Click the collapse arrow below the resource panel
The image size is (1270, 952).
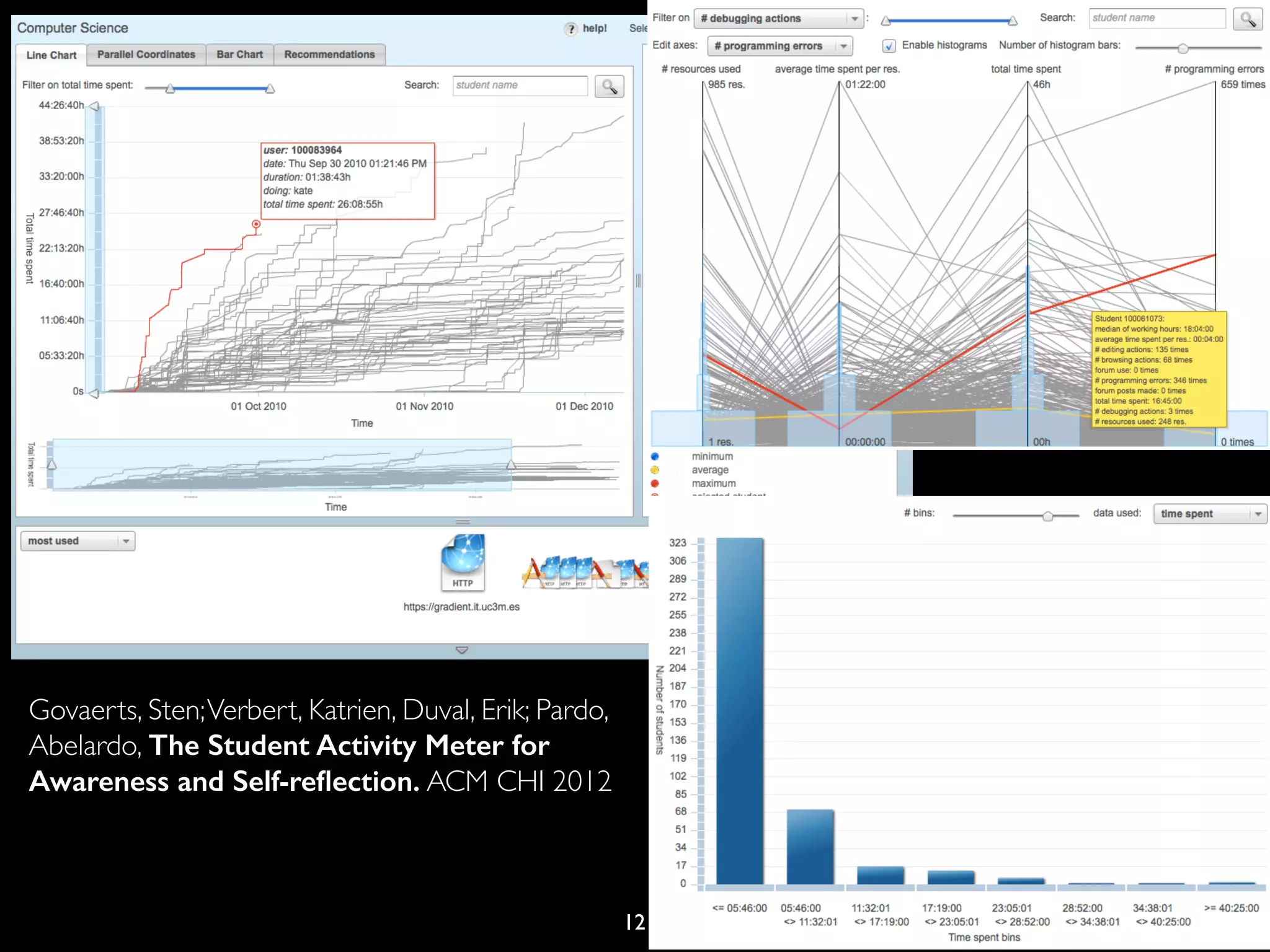462,650
